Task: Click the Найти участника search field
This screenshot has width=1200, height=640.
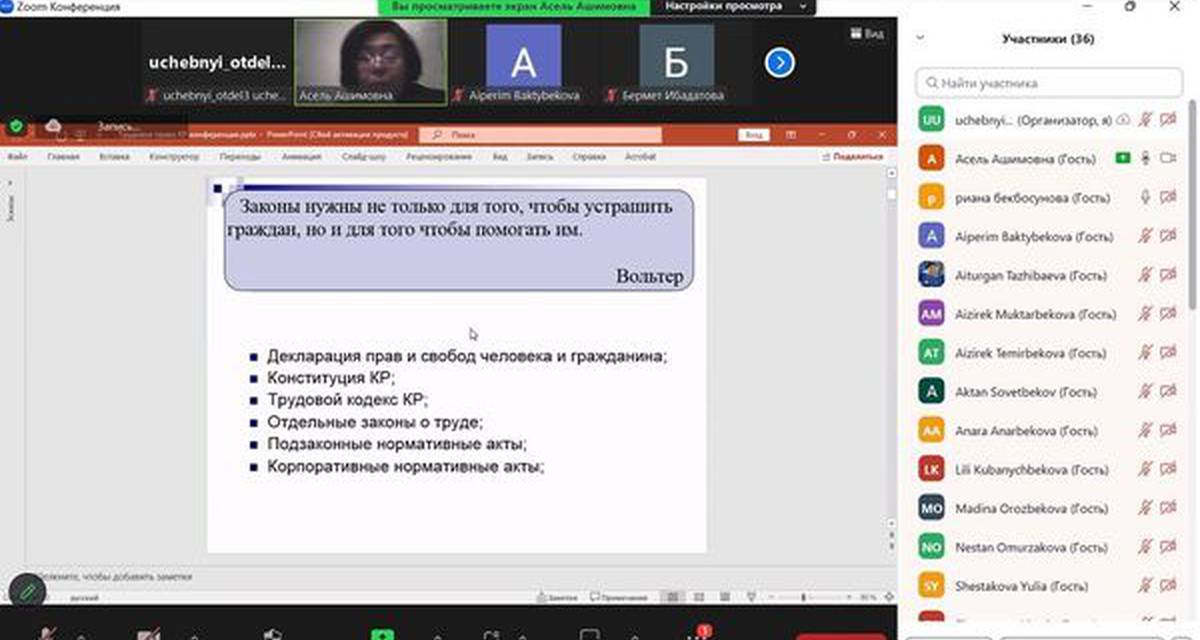Action: (1050, 83)
